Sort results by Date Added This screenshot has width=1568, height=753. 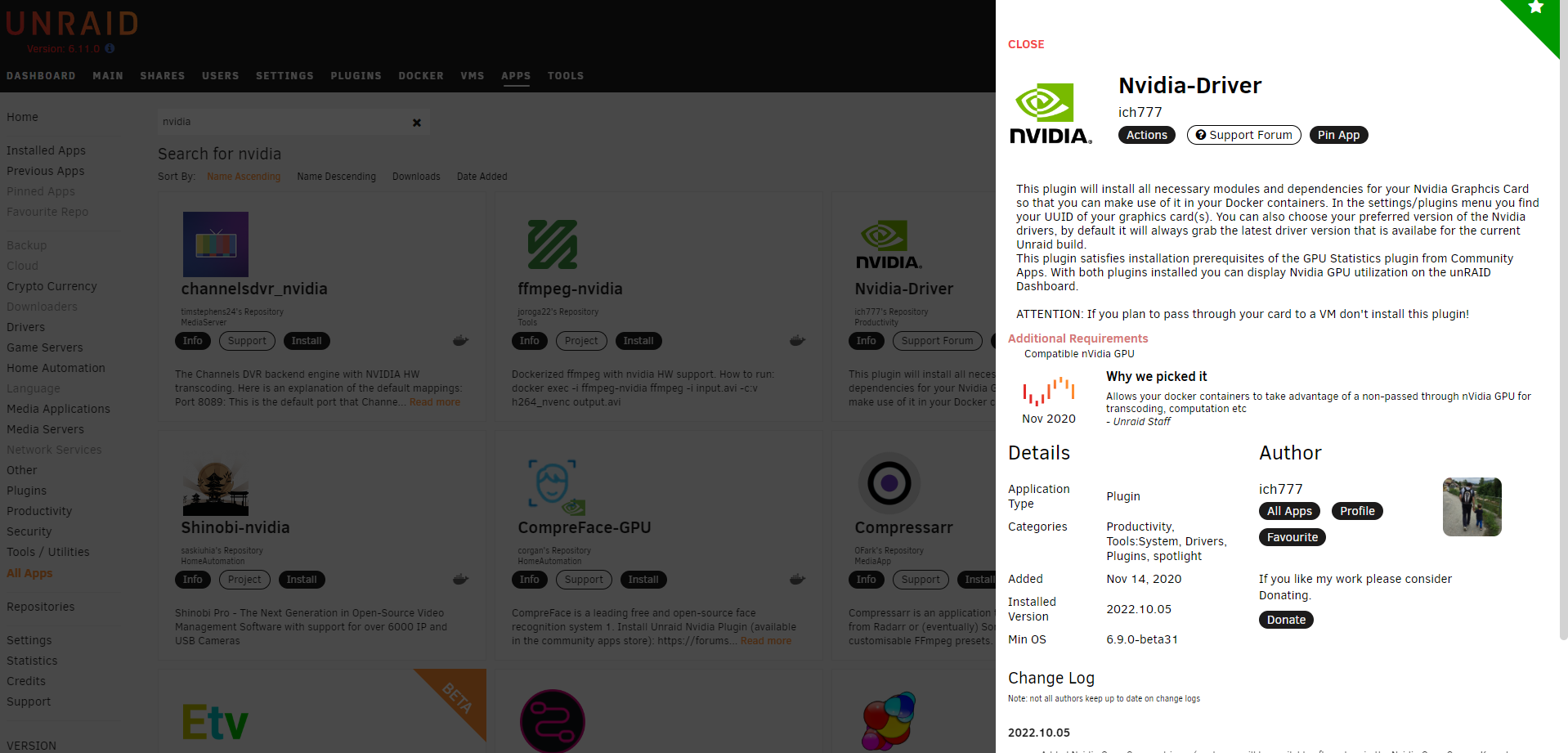[x=482, y=177]
